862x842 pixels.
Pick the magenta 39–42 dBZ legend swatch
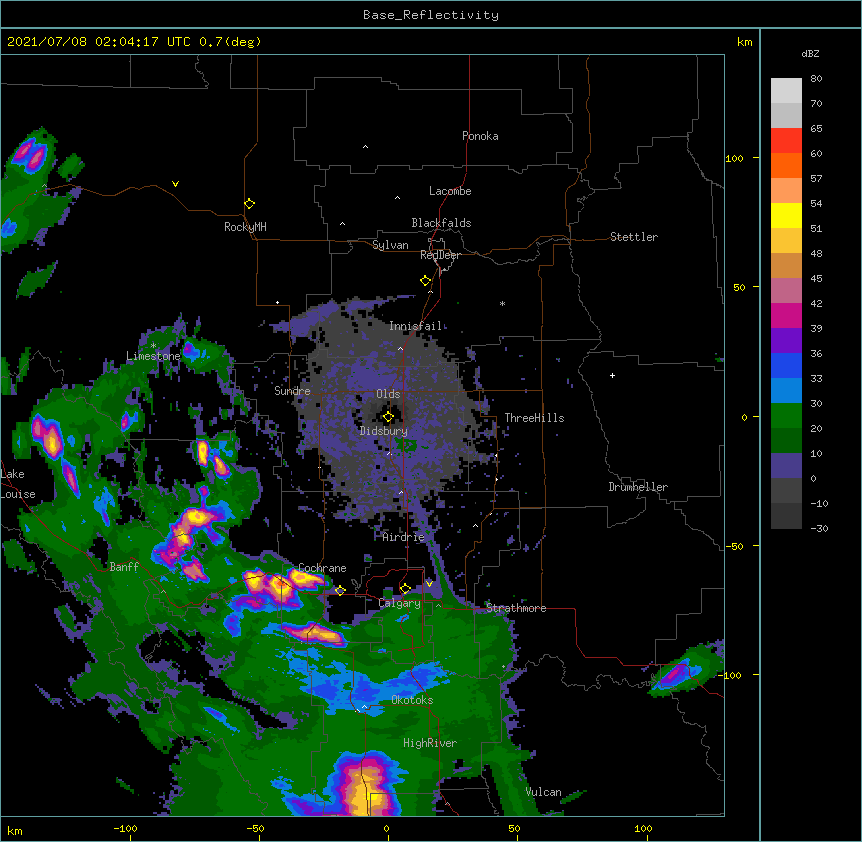click(786, 315)
